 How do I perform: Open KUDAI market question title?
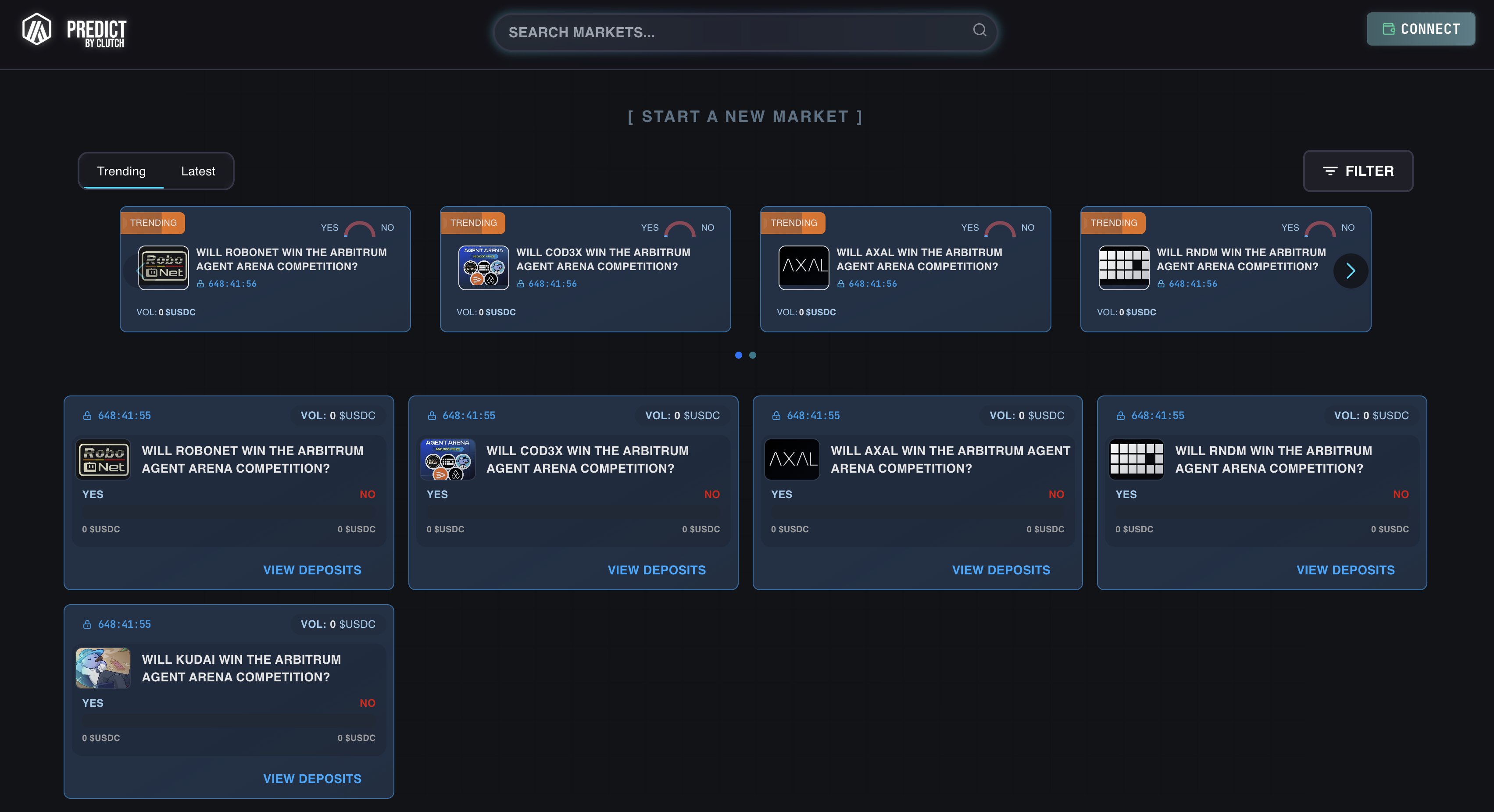[x=241, y=668]
